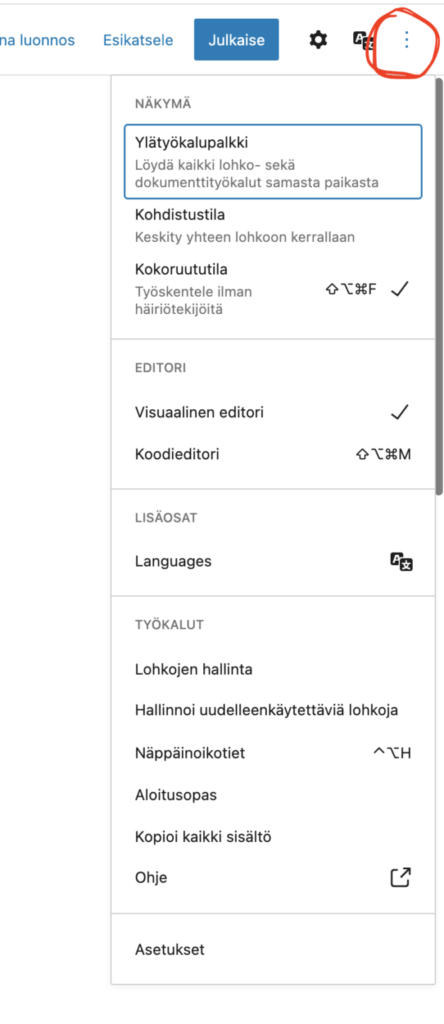This screenshot has height=1024, width=444.
Task: Click the translate icon beside Languages
Action: point(402,562)
